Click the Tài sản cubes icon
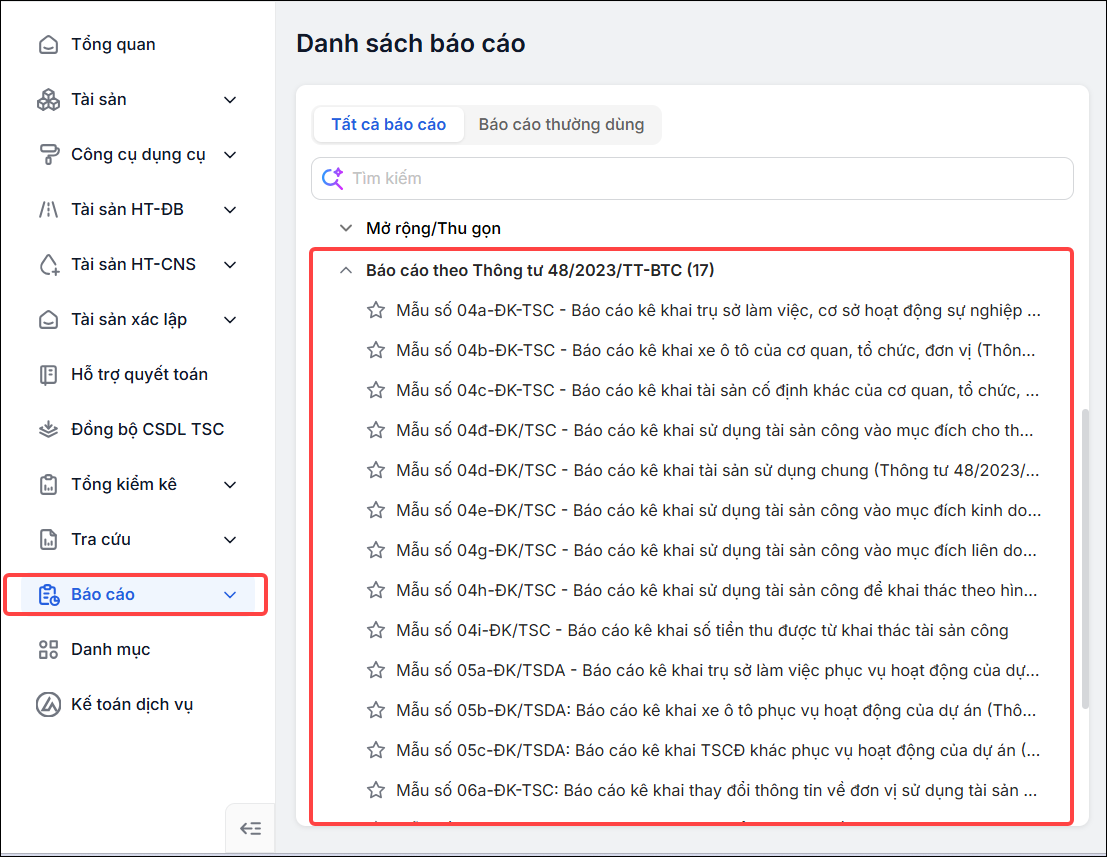The height and width of the screenshot is (857, 1107). click(48, 100)
